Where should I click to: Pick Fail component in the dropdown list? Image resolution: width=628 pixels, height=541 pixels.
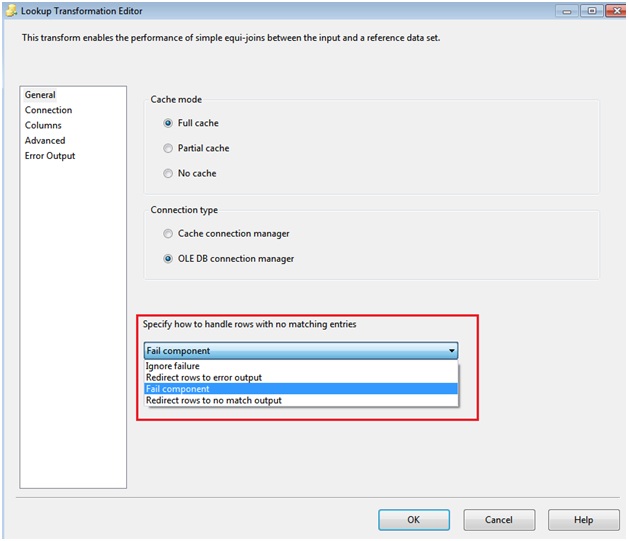[178, 389]
